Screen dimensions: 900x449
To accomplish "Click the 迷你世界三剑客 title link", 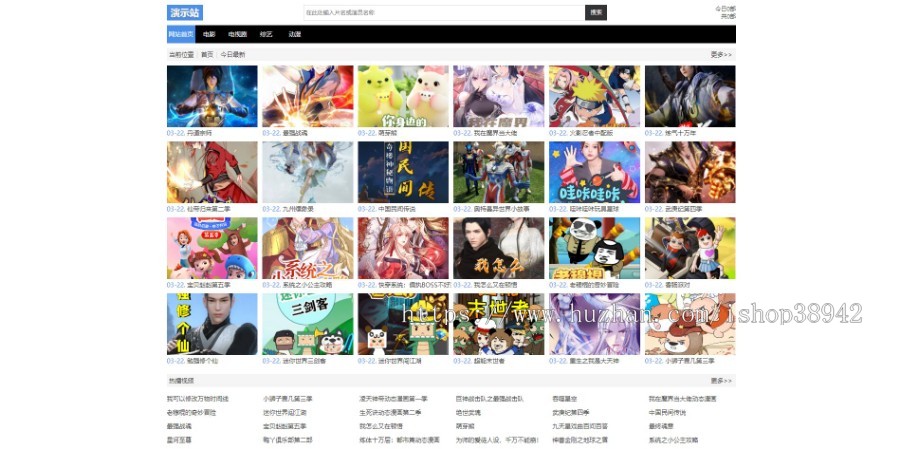I will (x=304, y=361).
